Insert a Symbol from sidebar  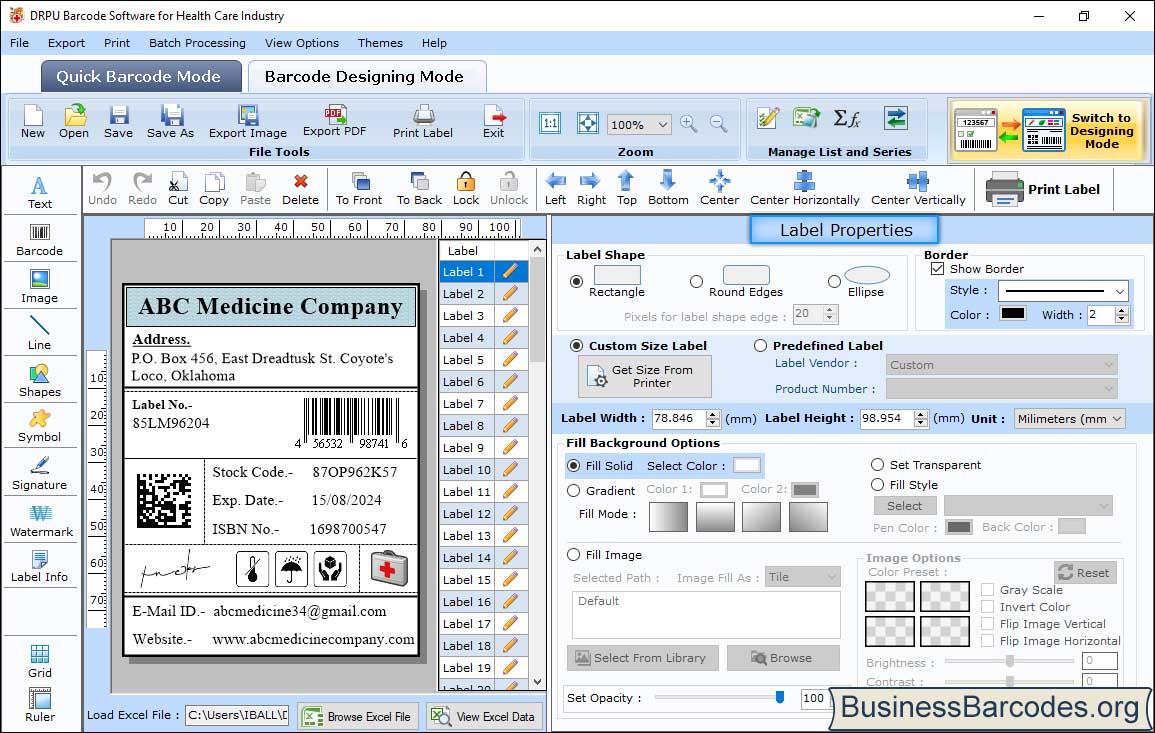(40, 427)
